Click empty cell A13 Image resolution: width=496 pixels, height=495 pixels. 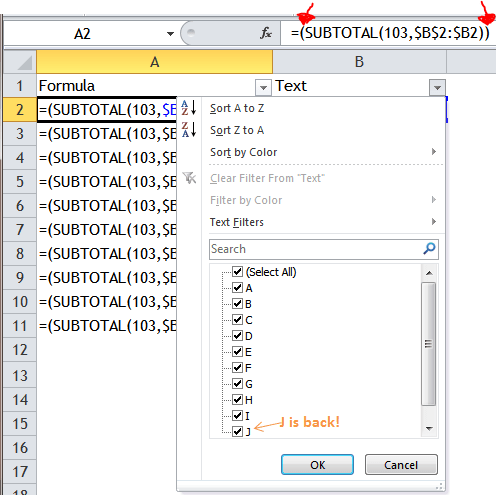107,375
